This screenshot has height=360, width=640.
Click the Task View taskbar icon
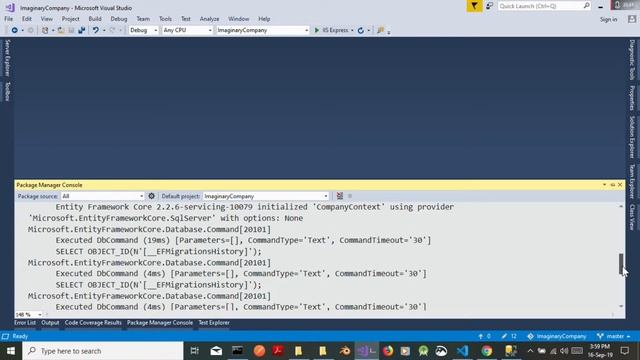pyautogui.click(x=195, y=351)
